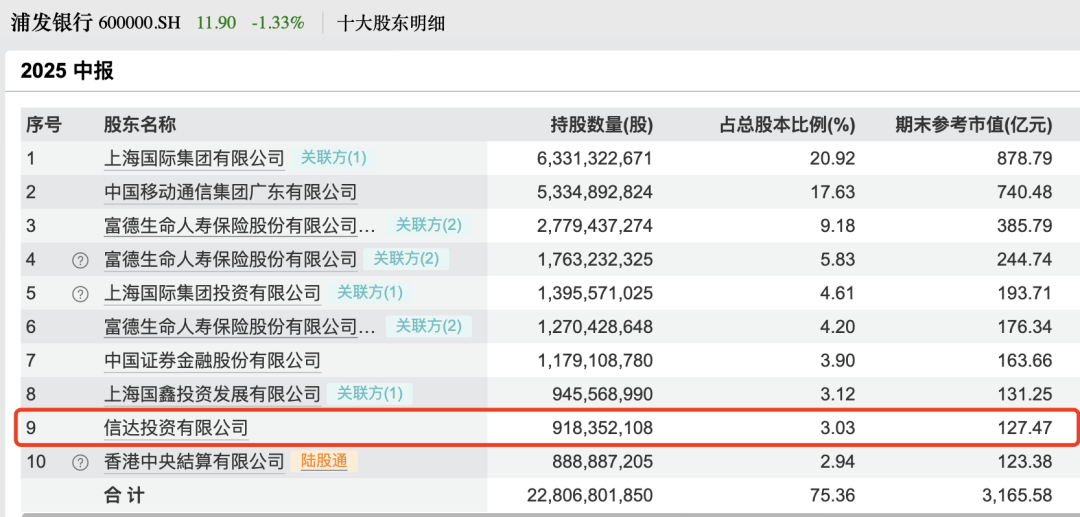
Task: Click the 2025 中报 report heading
Action: click(x=67, y=71)
